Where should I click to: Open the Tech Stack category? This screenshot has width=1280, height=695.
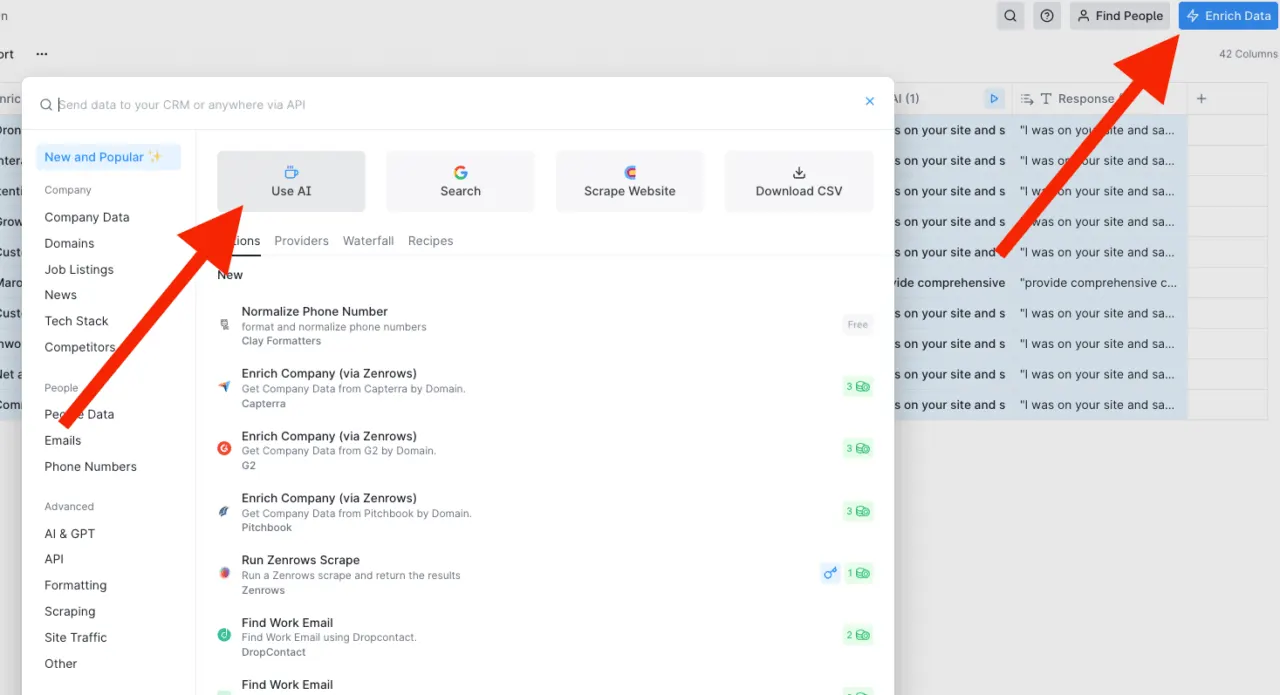point(76,321)
